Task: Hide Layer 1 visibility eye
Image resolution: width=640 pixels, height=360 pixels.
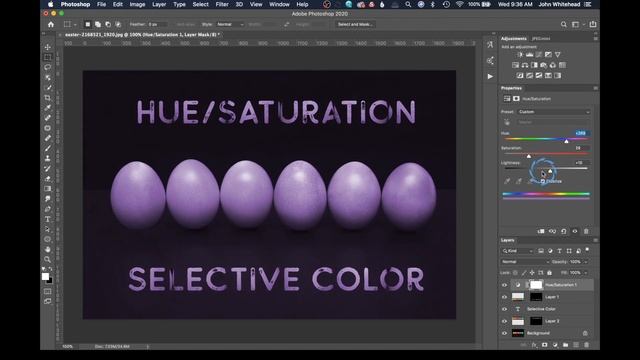Action: coord(504,297)
